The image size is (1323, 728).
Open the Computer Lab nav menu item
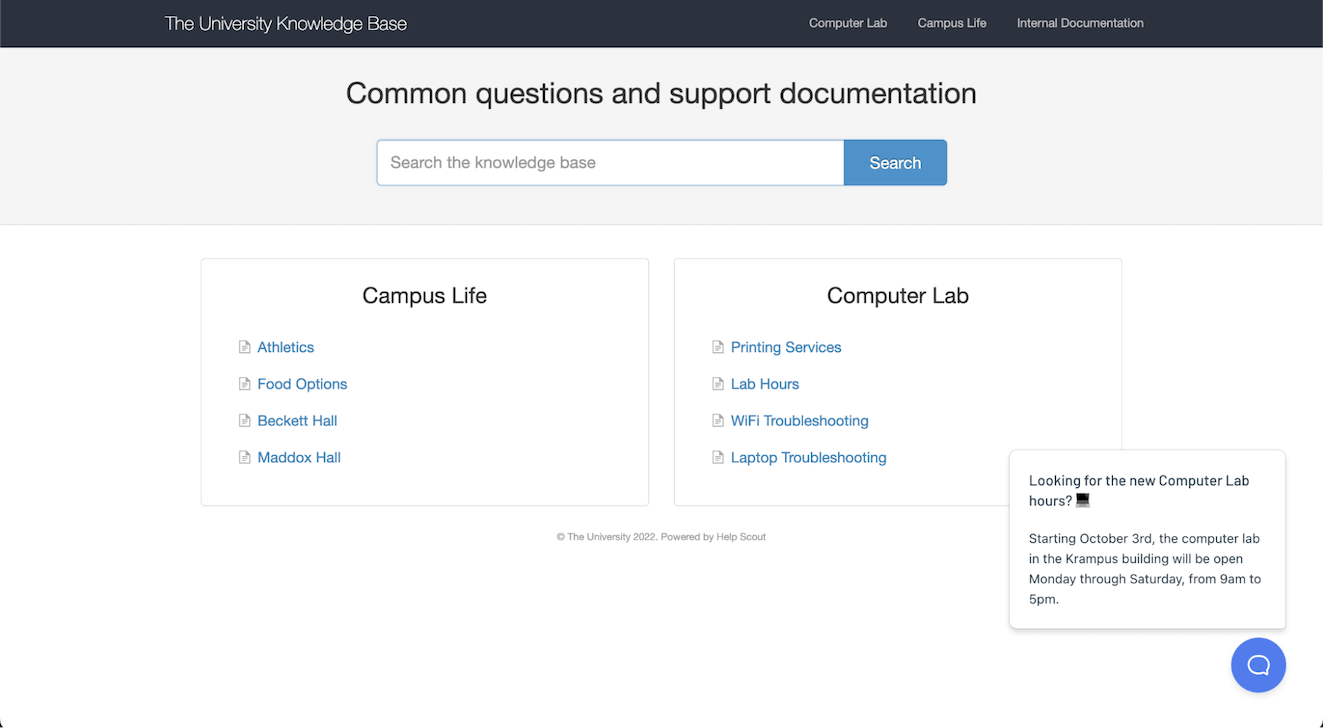pyautogui.click(x=848, y=23)
